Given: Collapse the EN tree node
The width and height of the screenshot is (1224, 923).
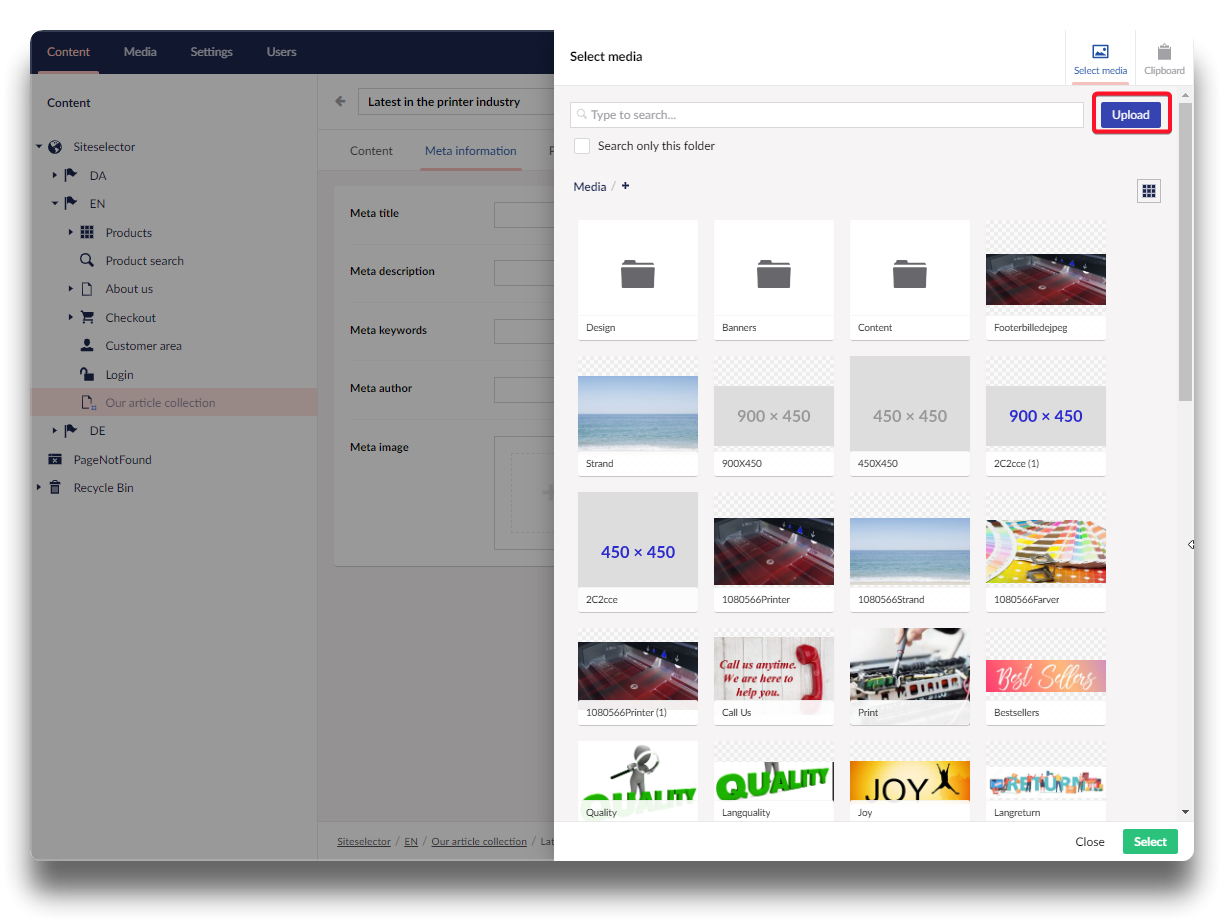Looking at the screenshot, I should click(55, 203).
